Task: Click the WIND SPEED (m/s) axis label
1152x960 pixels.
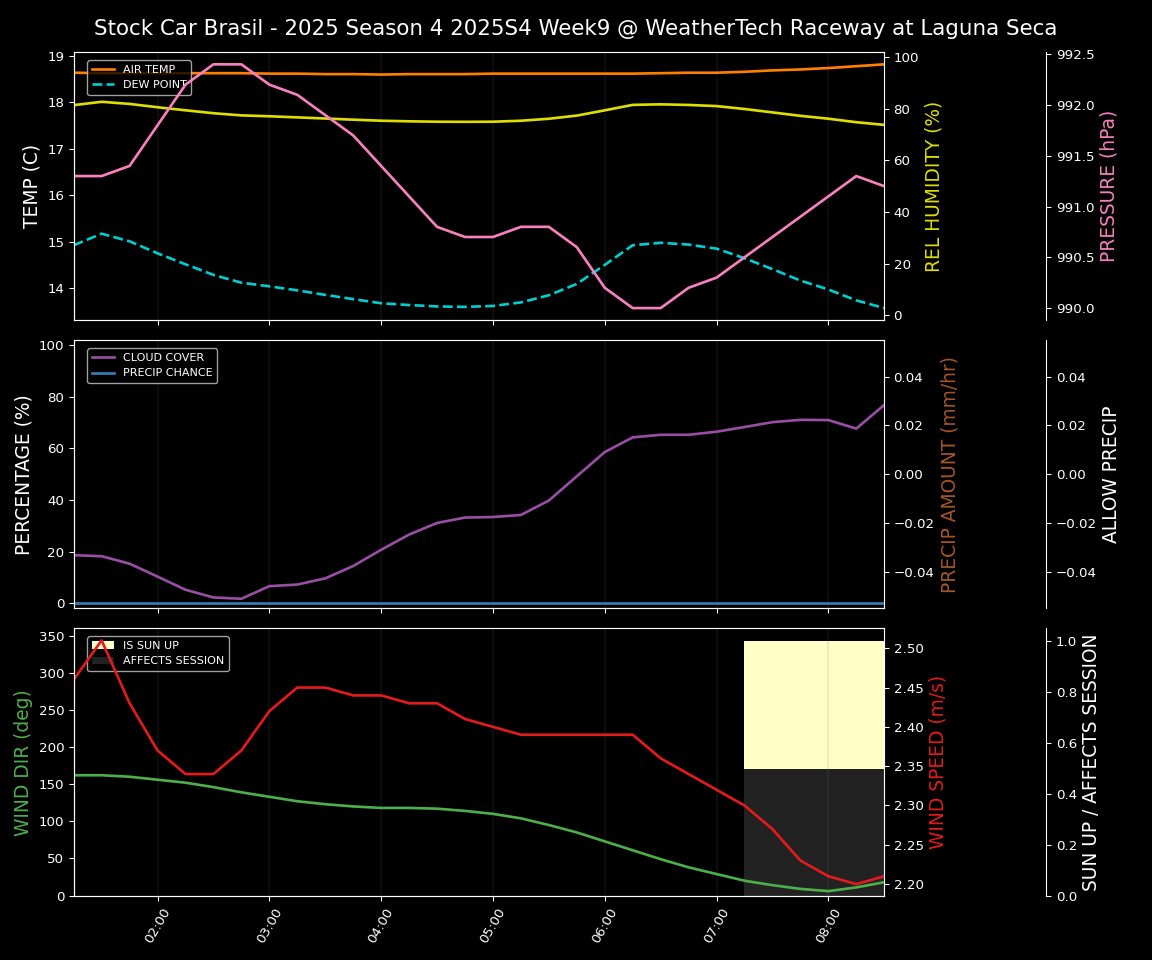Action: tap(937, 762)
